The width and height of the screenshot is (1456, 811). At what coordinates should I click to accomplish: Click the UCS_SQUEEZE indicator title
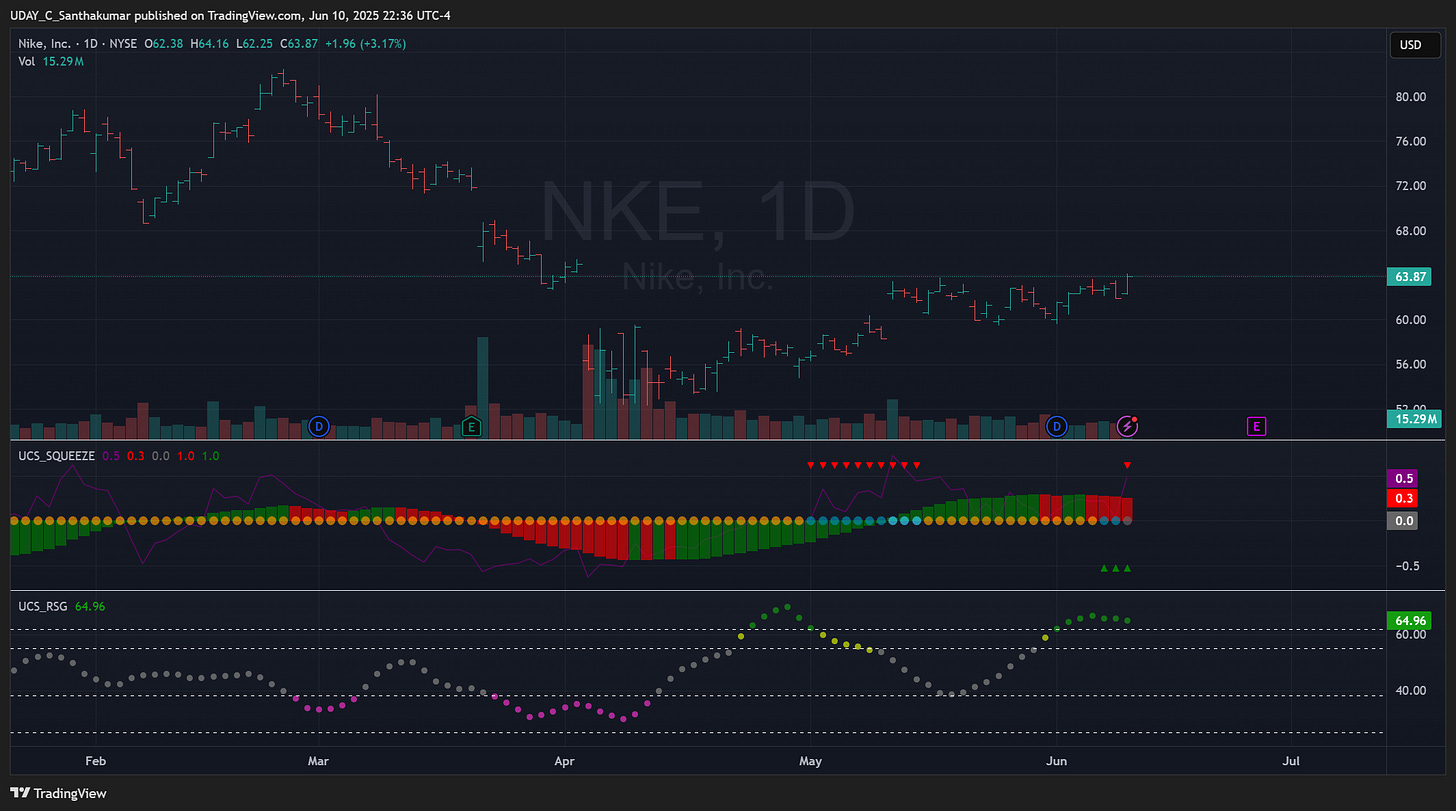[56, 455]
